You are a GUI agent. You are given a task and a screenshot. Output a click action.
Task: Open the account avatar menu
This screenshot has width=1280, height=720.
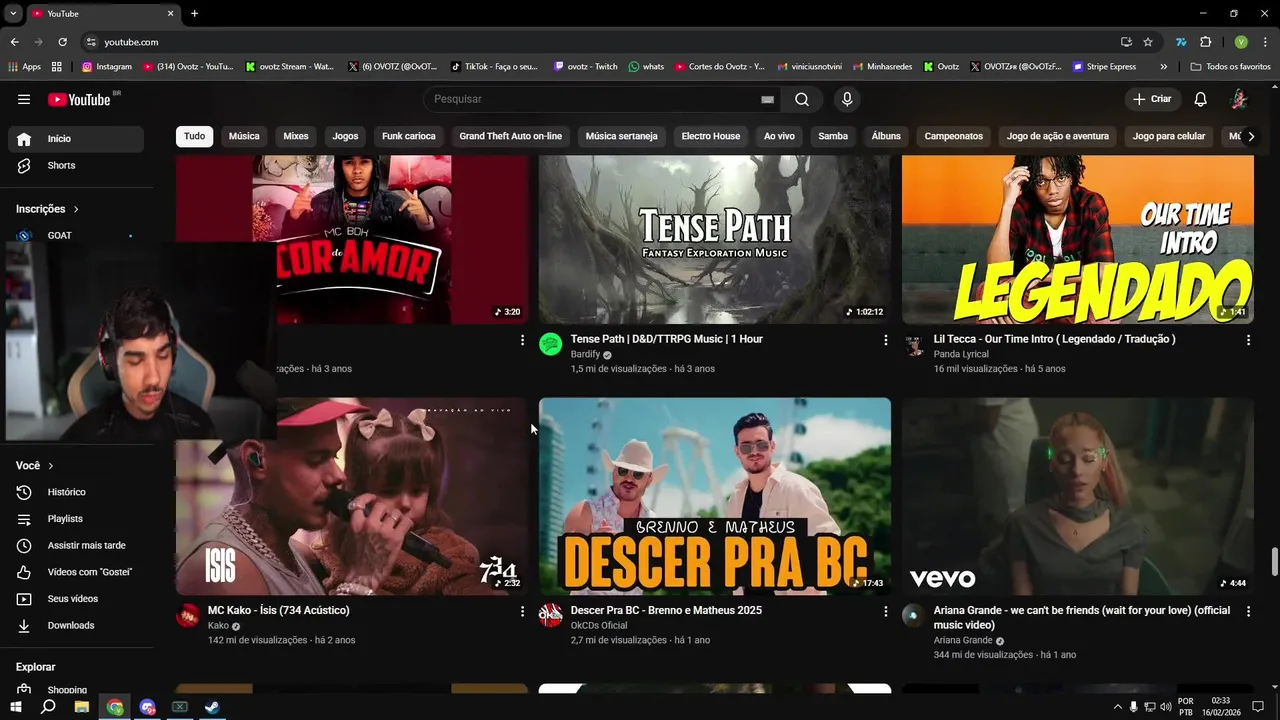pos(1239,99)
